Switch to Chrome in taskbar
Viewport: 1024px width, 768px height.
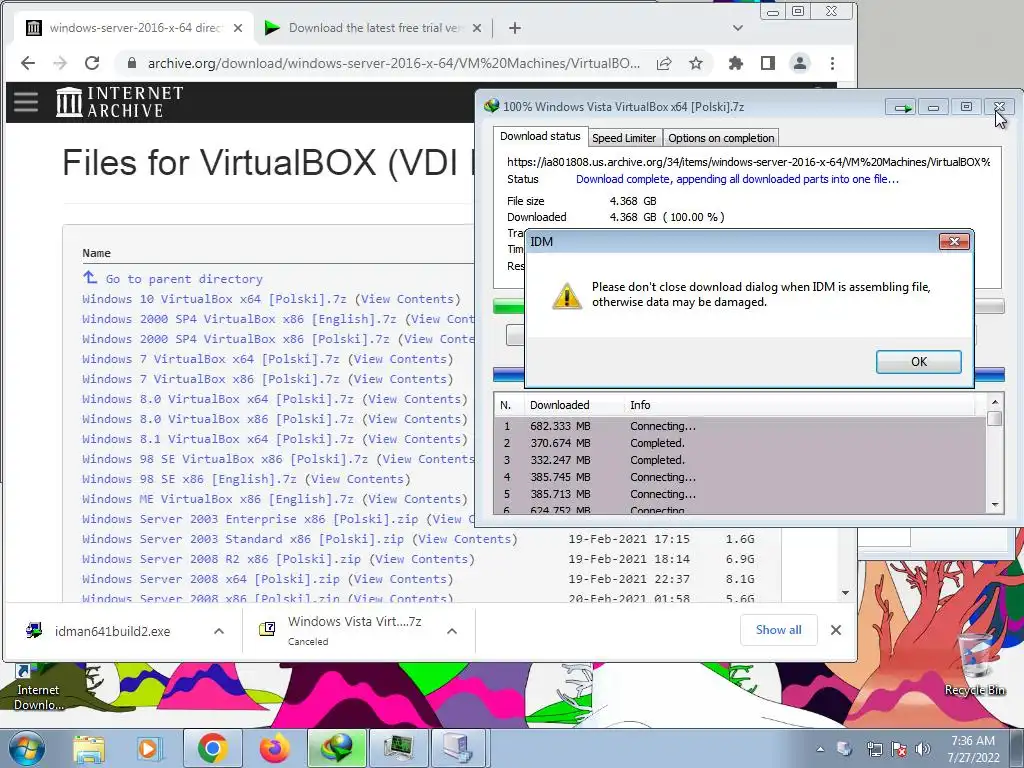(x=212, y=748)
